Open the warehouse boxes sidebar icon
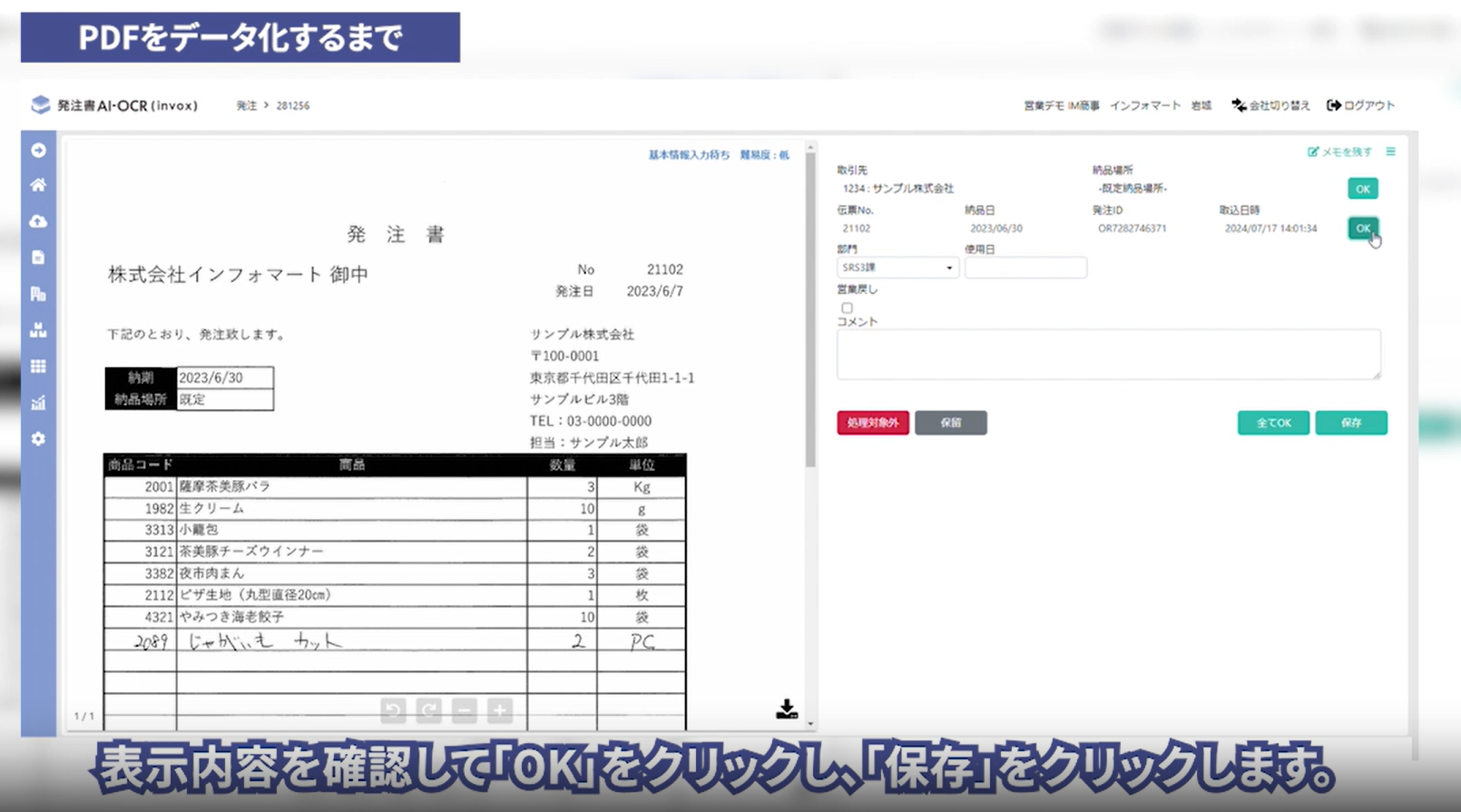1461x812 pixels. (38, 330)
